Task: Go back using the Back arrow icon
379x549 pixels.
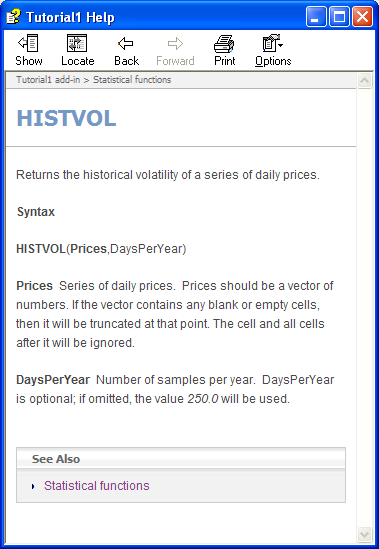Action: pos(126,43)
